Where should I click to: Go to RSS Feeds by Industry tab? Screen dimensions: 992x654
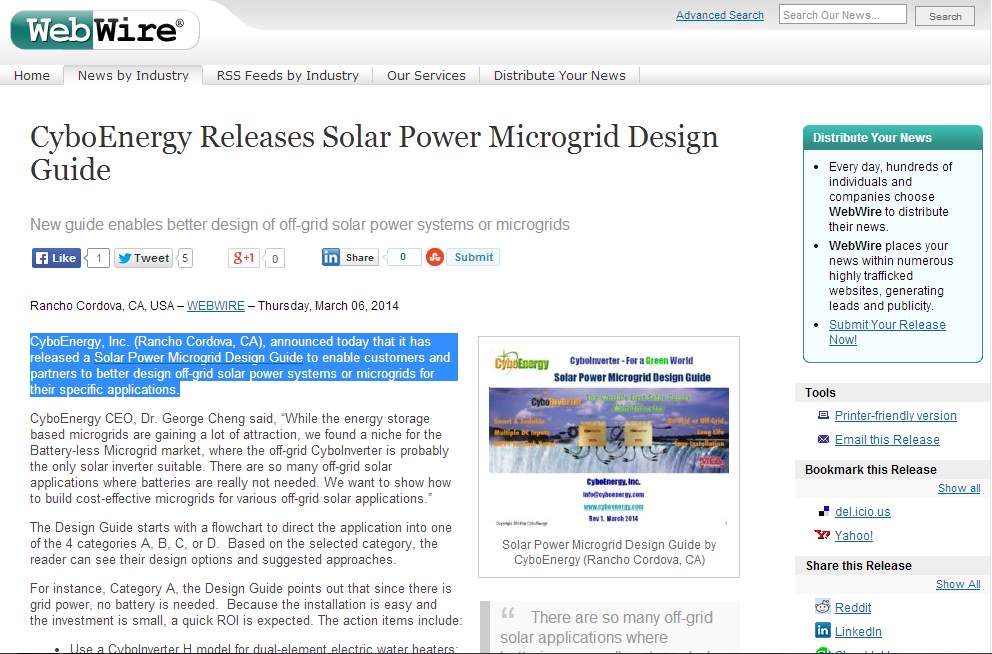coord(287,76)
